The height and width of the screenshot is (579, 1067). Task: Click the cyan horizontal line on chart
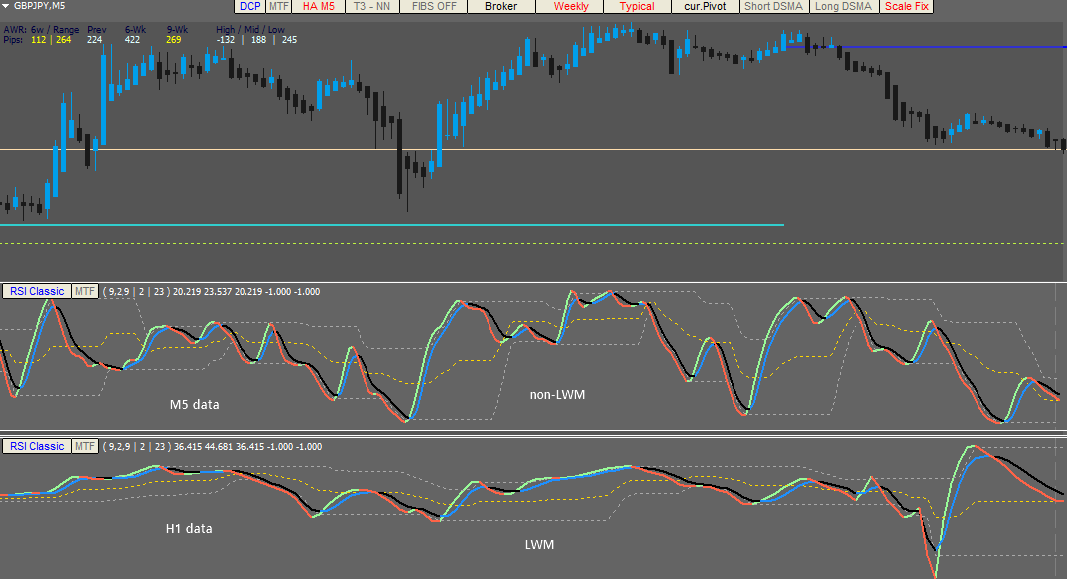(392, 225)
